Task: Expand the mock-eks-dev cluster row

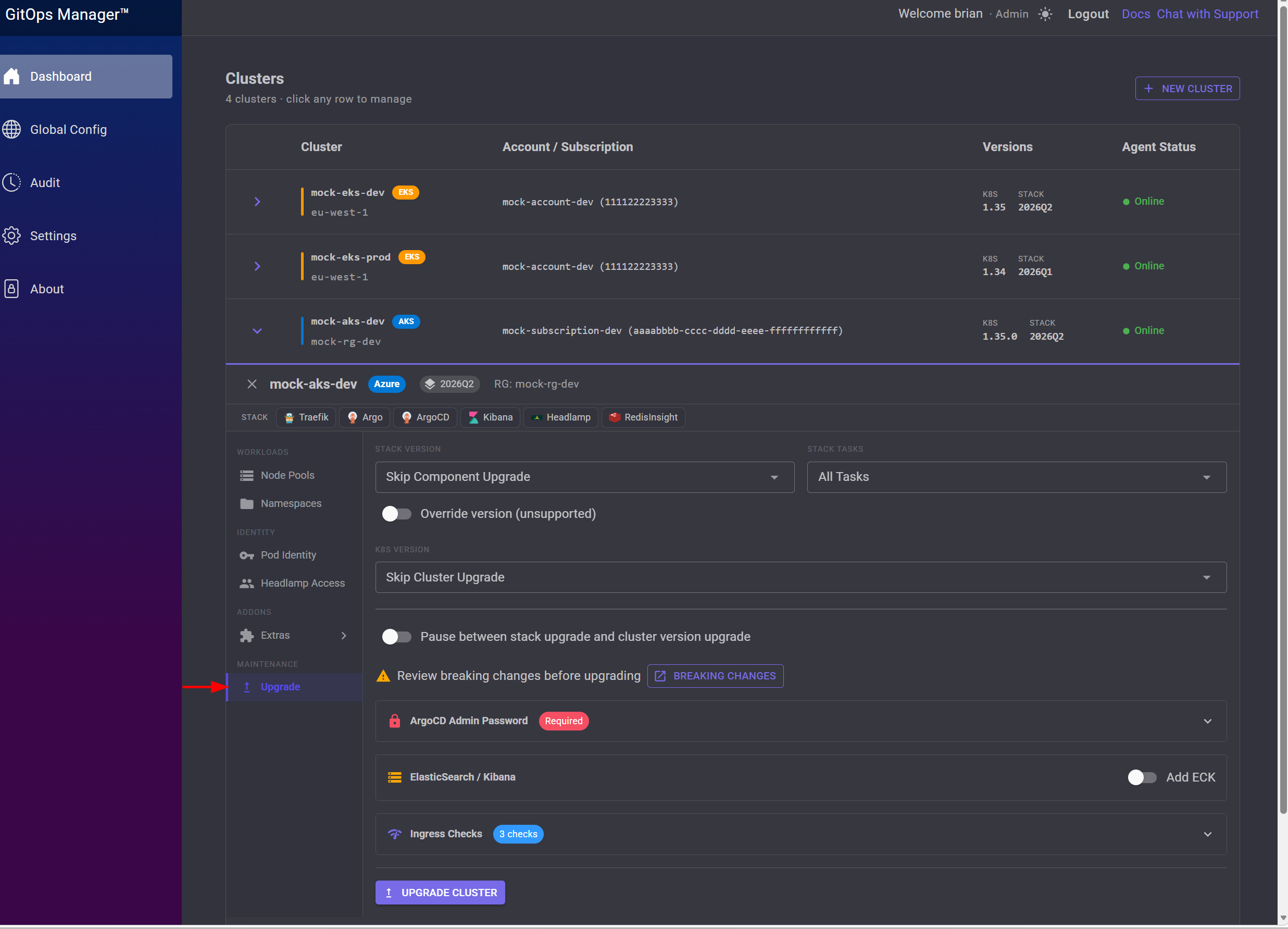Action: coord(257,202)
